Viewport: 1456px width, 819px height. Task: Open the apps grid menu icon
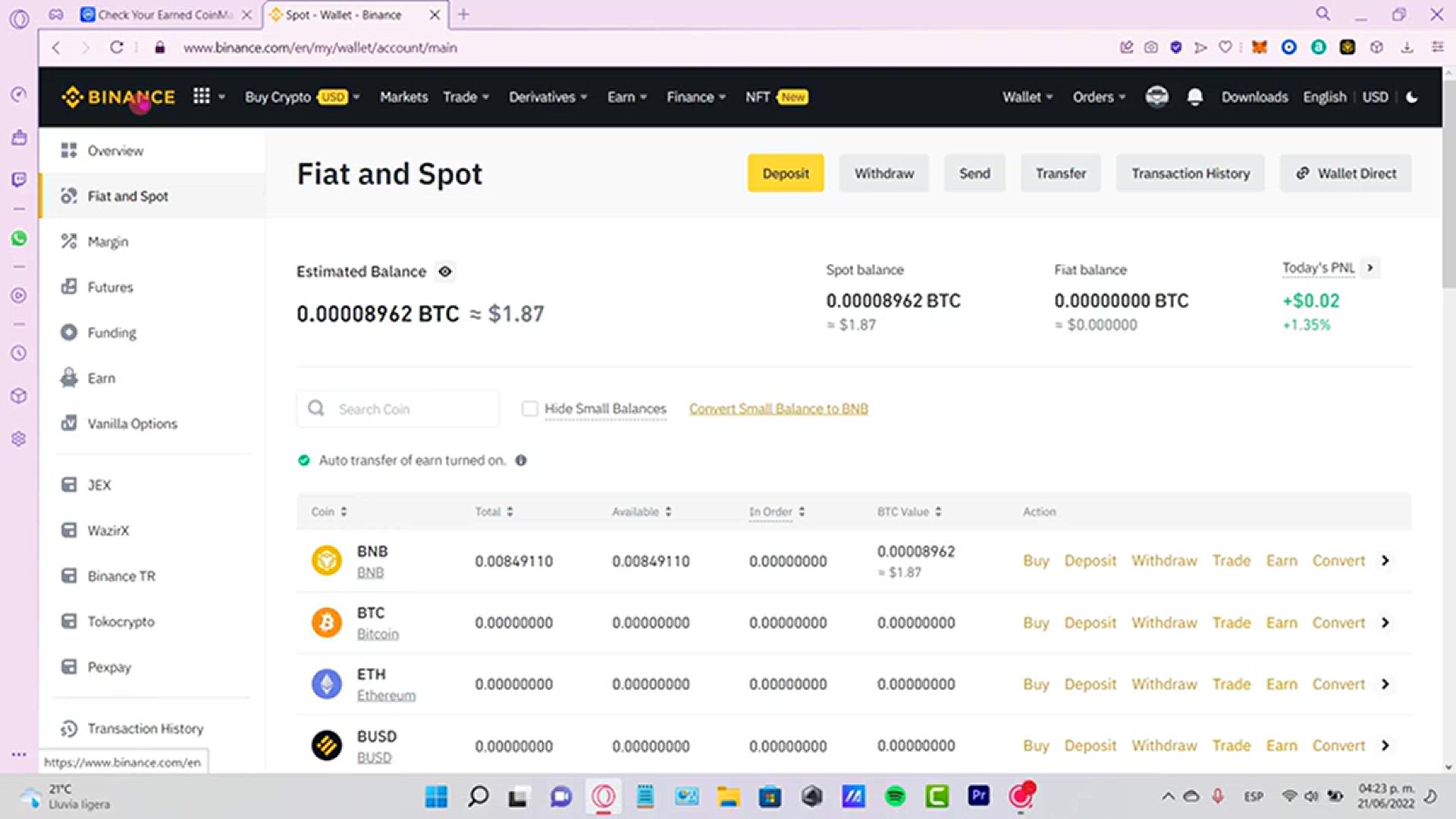[x=201, y=96]
